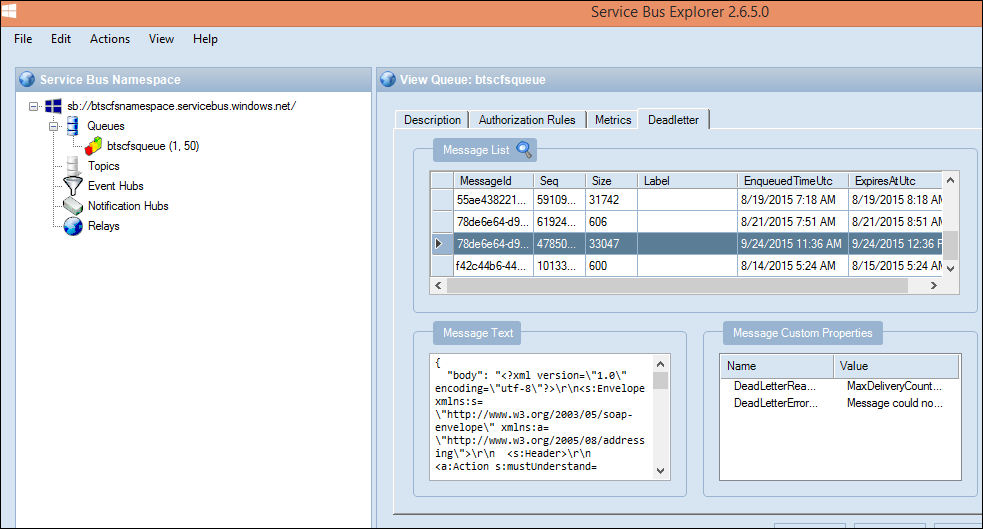The height and width of the screenshot is (529, 983).
Task: Switch to the Authorization Rules tab
Action: (527, 120)
